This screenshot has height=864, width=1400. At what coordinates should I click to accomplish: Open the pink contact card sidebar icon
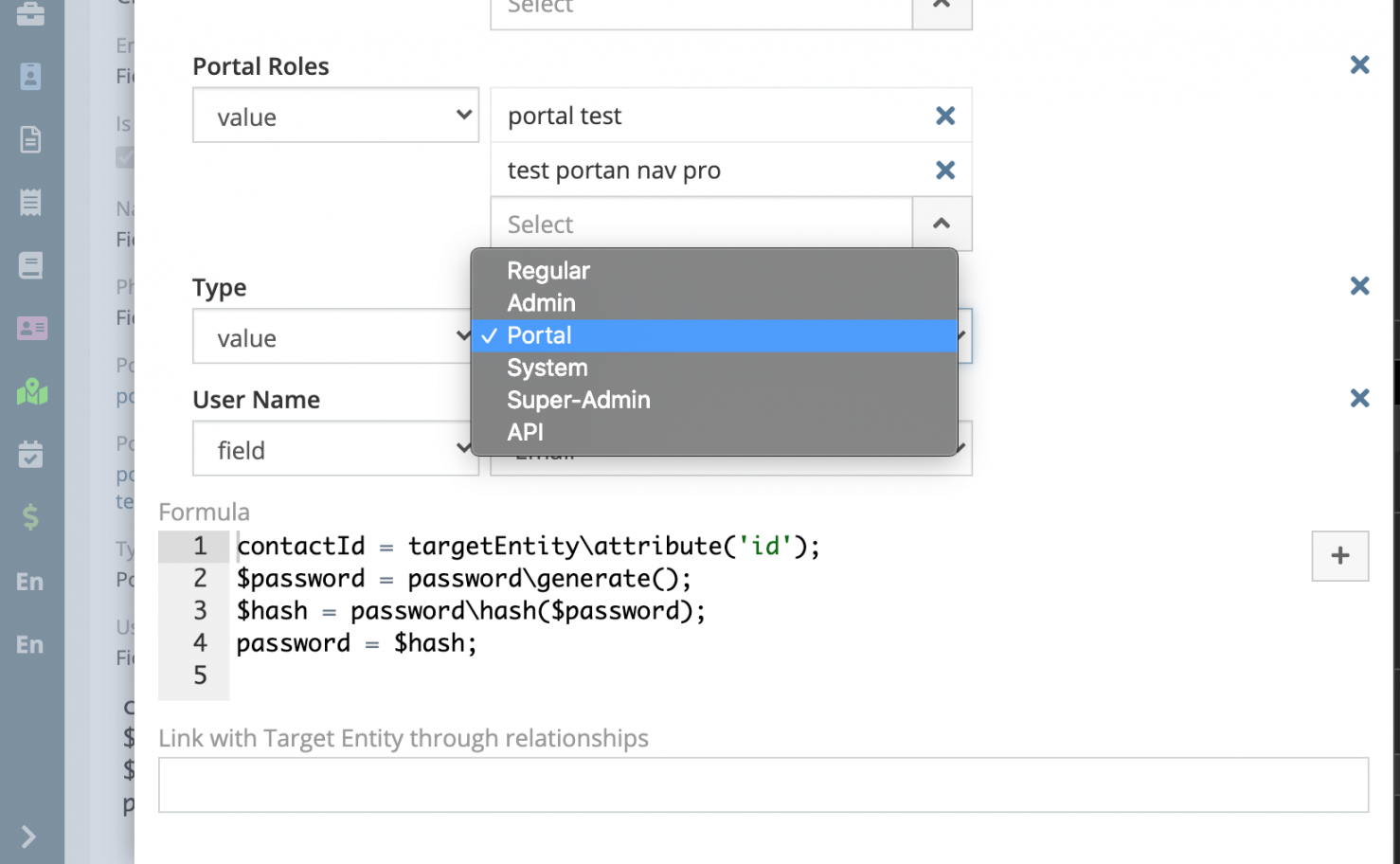31,328
